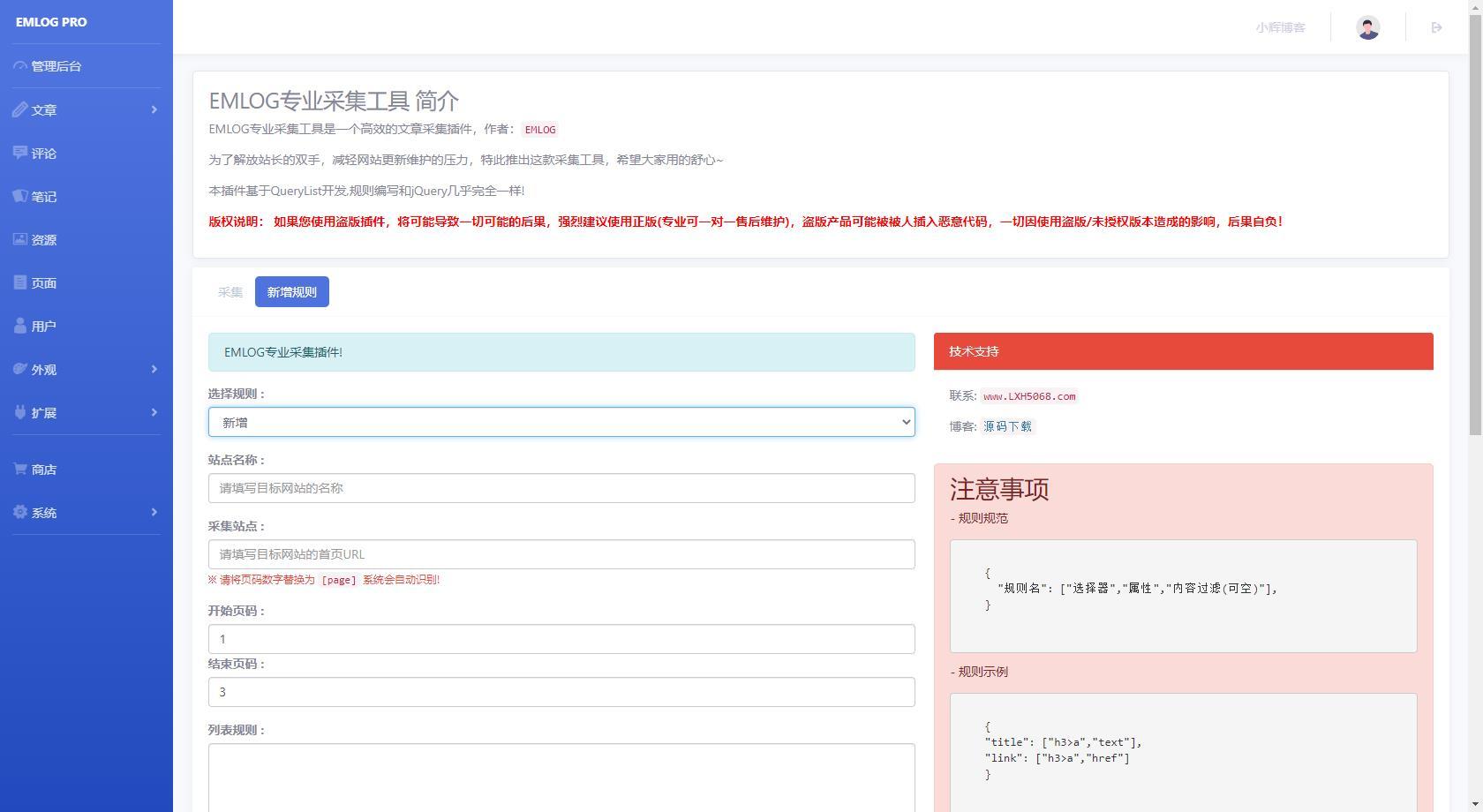Click the www.LXH5068.com contact text

[1029, 396]
